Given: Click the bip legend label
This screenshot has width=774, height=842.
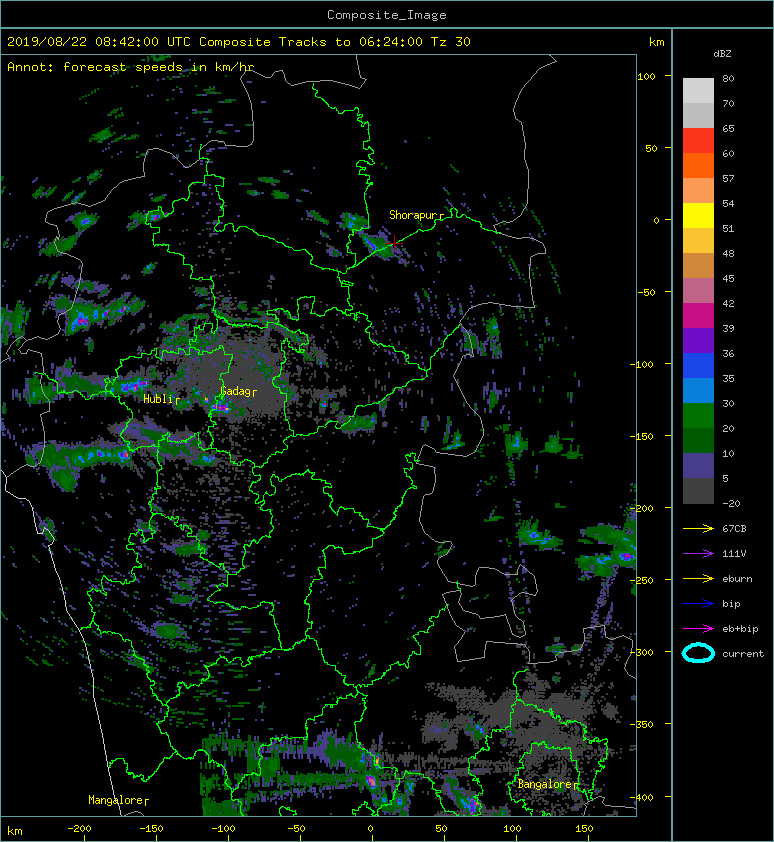Looking at the screenshot, I should click(x=731, y=604).
